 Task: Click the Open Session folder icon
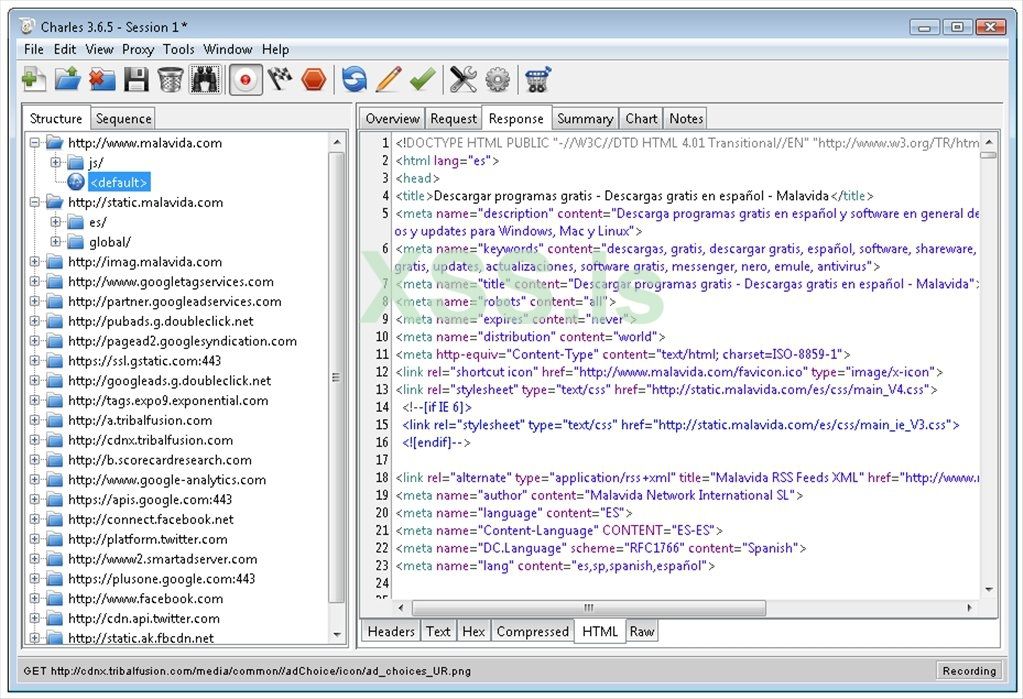pos(68,79)
